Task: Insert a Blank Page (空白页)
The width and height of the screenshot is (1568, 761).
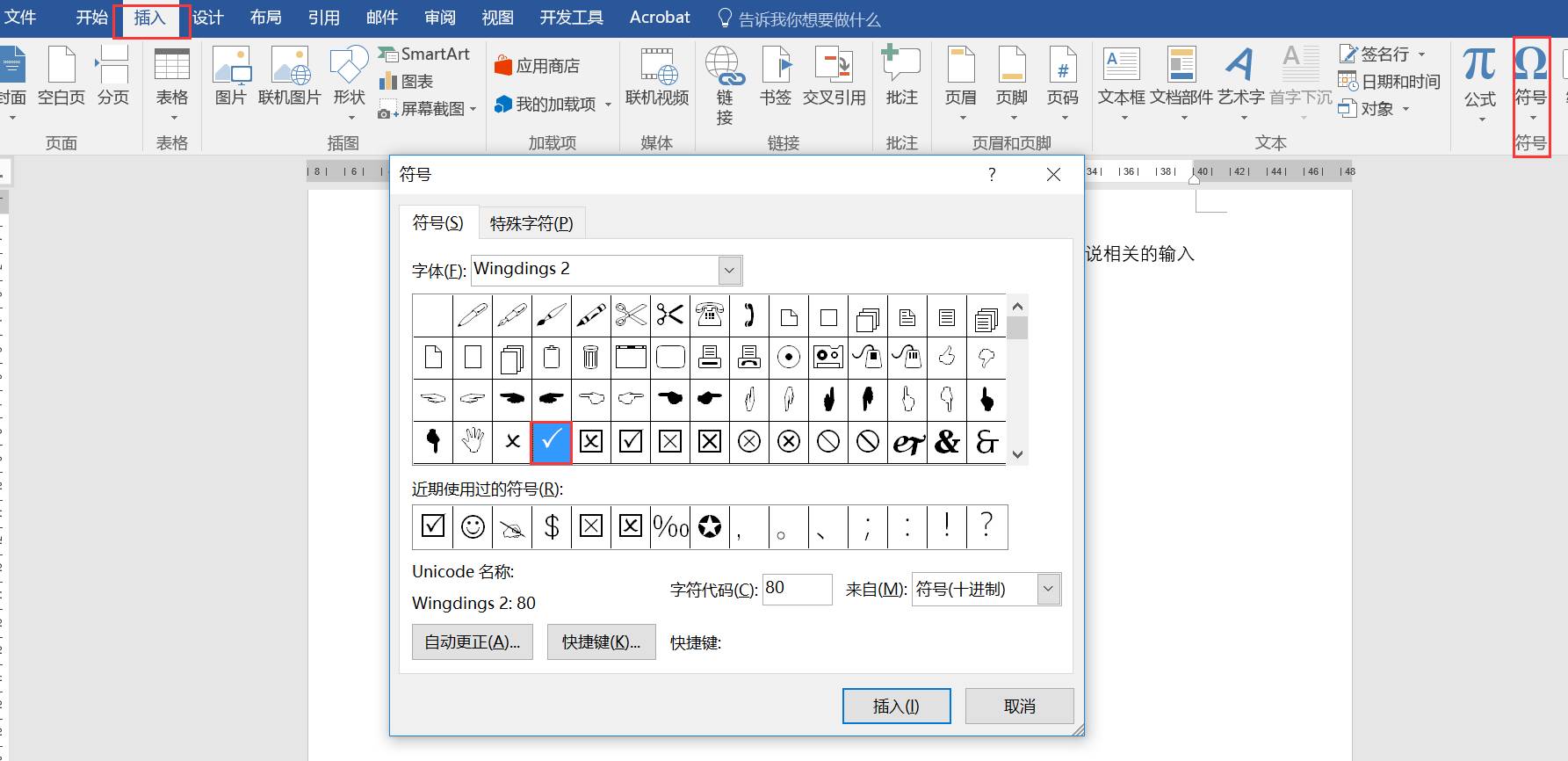Action: coord(61,77)
